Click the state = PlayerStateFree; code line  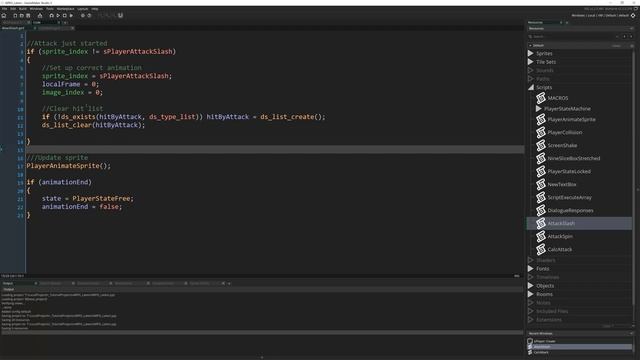point(88,199)
